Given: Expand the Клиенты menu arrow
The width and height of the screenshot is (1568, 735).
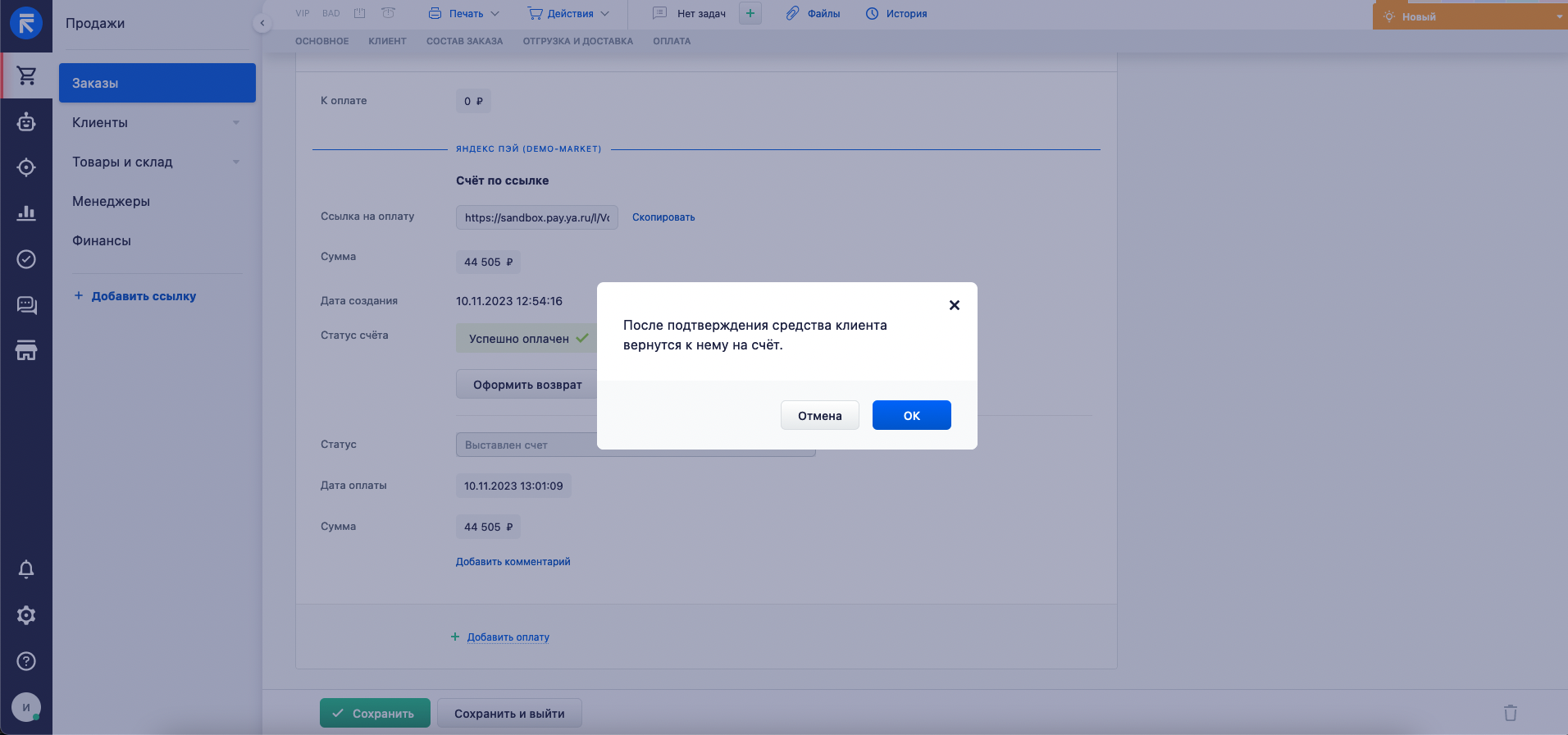Looking at the screenshot, I should click(x=236, y=123).
